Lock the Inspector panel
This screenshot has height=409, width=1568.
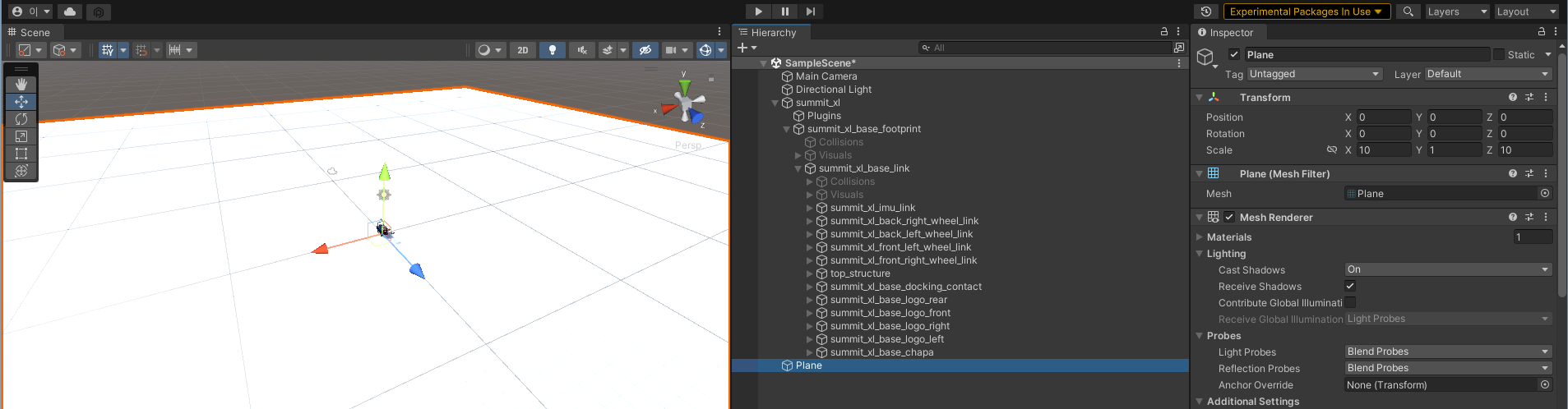[1542, 32]
